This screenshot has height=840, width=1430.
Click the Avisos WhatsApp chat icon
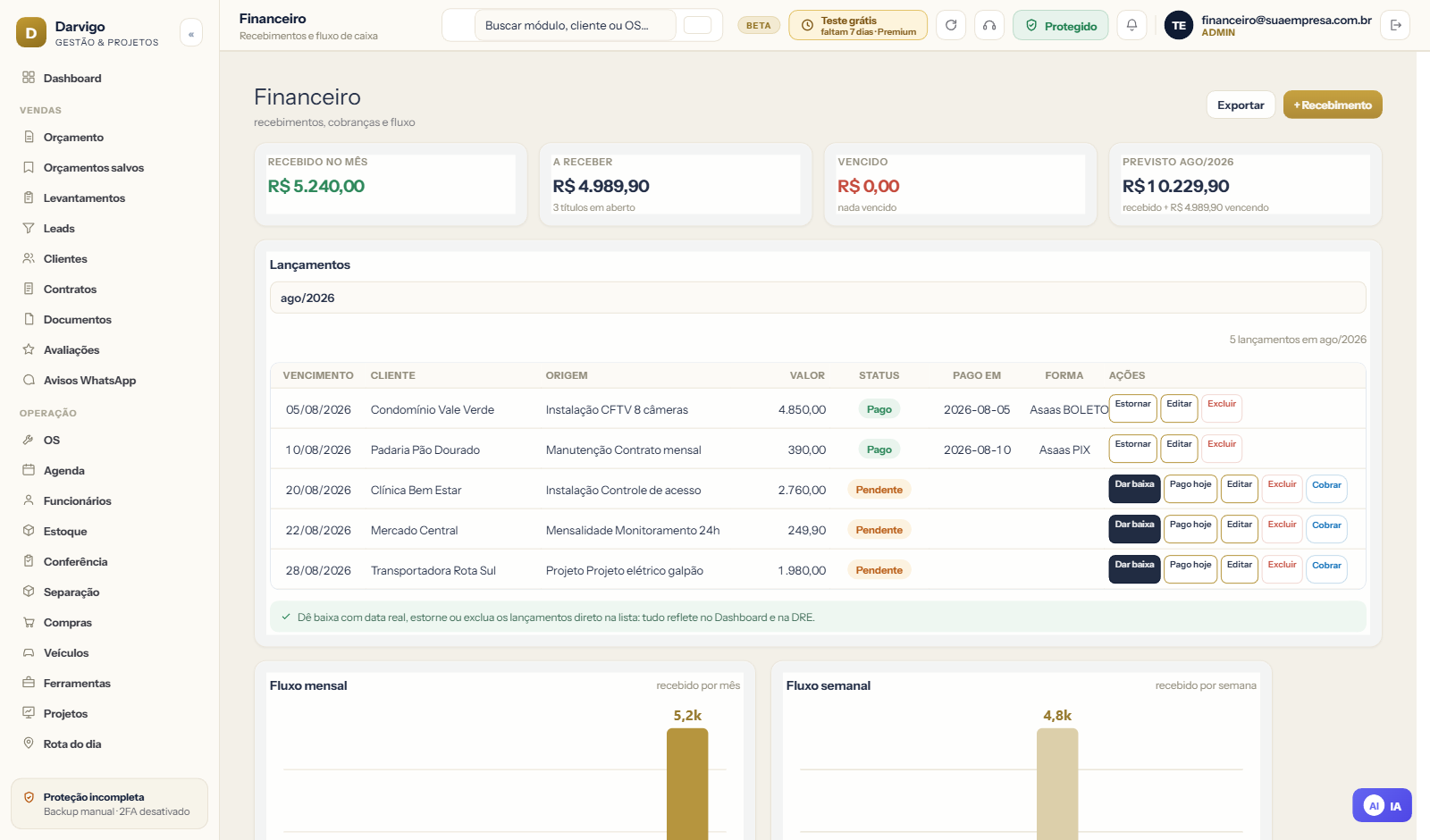coord(29,380)
